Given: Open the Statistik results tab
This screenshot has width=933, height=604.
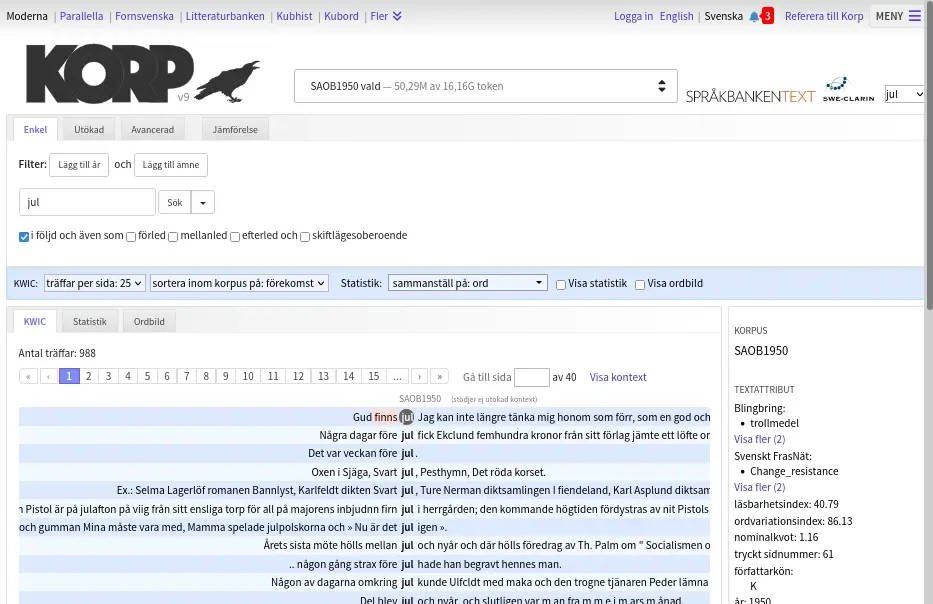Looking at the screenshot, I should (89, 321).
